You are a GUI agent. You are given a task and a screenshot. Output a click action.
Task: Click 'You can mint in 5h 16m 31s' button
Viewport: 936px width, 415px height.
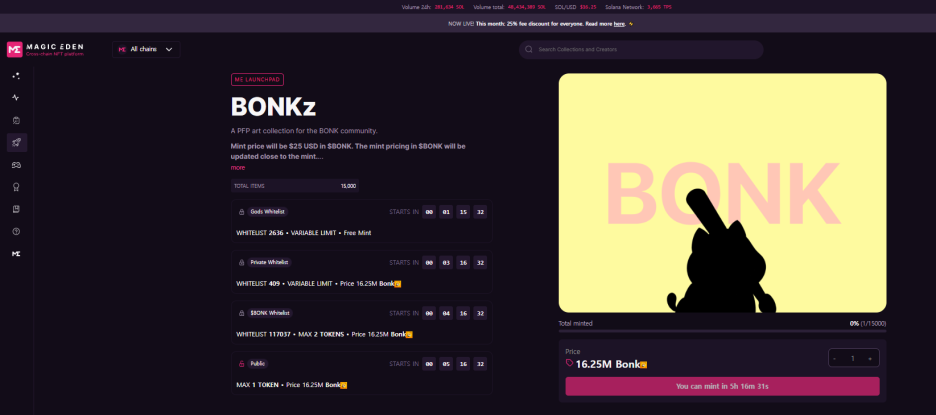pos(722,386)
